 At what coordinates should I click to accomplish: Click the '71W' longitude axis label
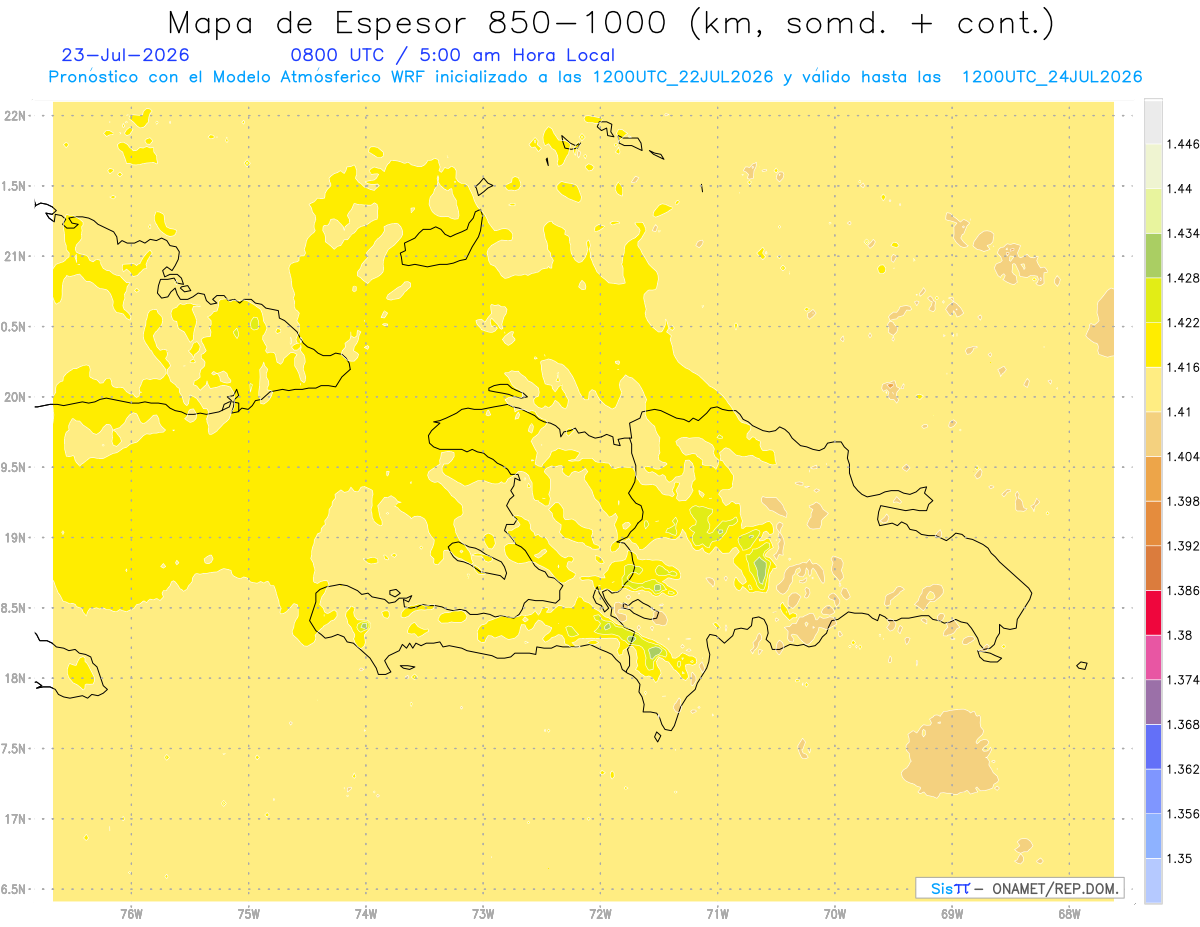click(x=717, y=914)
